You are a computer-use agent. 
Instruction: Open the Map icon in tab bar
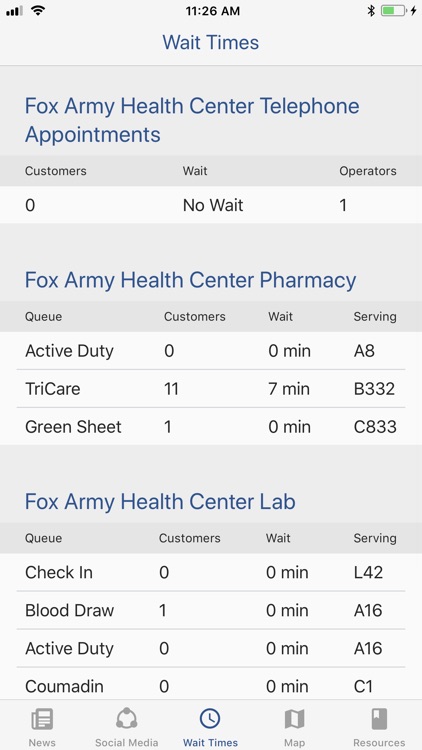[x=294, y=719]
